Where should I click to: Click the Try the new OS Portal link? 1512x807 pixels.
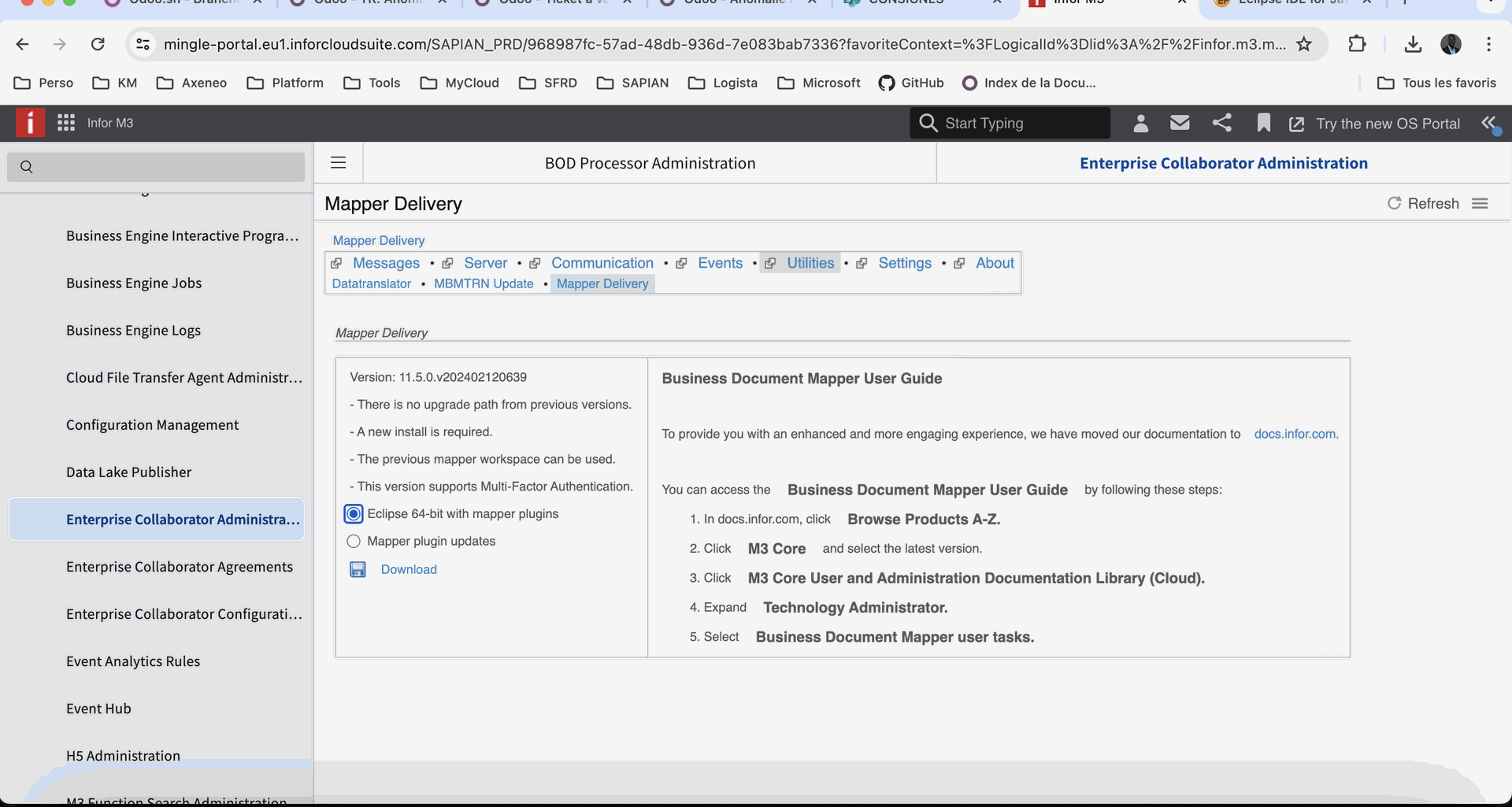1388,124
